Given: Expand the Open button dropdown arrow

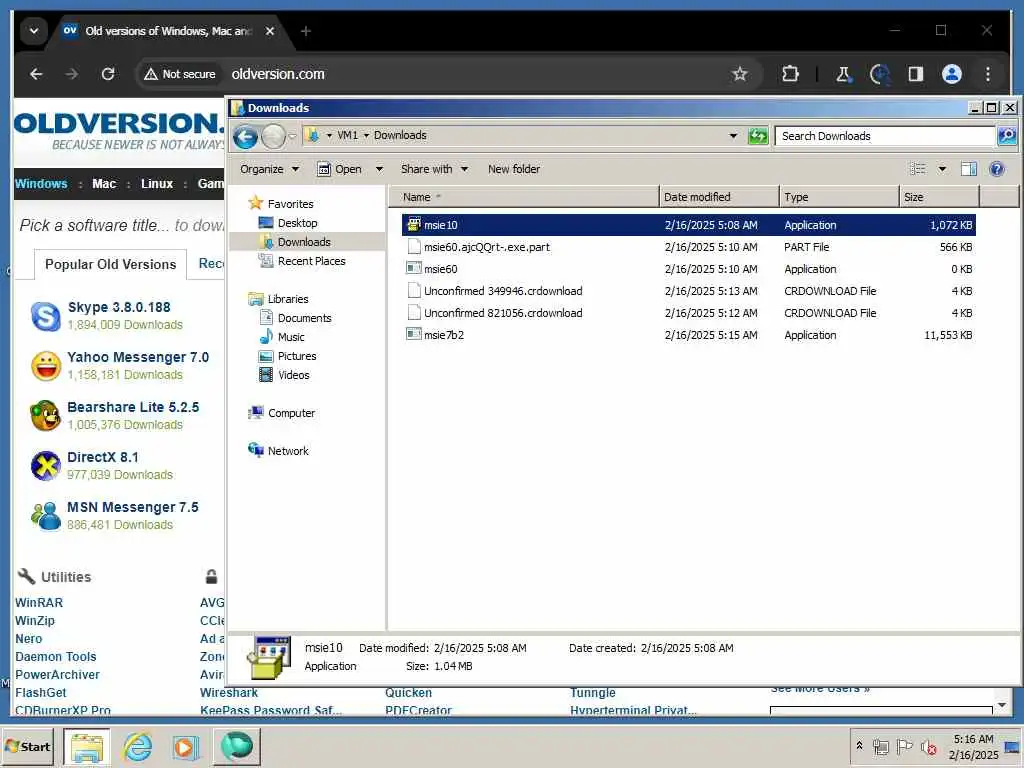Looking at the screenshot, I should tap(379, 169).
